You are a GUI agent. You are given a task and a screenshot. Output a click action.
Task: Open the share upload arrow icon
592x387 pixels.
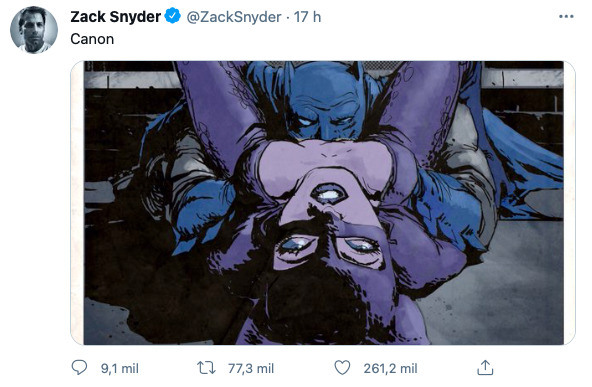[x=485, y=367]
